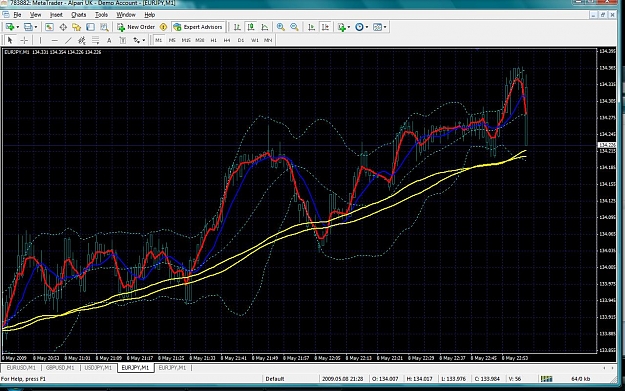Select the diagonal Trendline tool

coord(68,40)
